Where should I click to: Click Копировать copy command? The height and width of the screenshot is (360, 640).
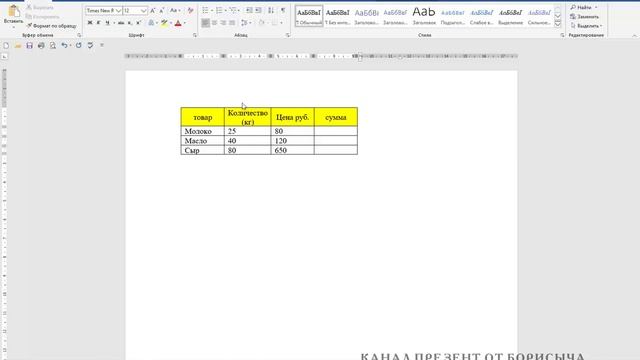tap(42, 17)
